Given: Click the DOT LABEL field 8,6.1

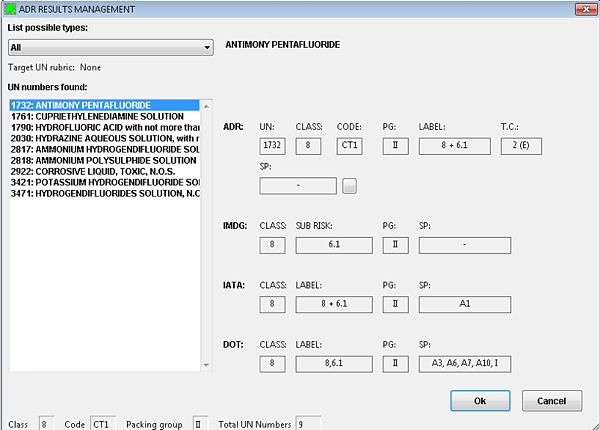Looking at the screenshot, I should (334, 364).
